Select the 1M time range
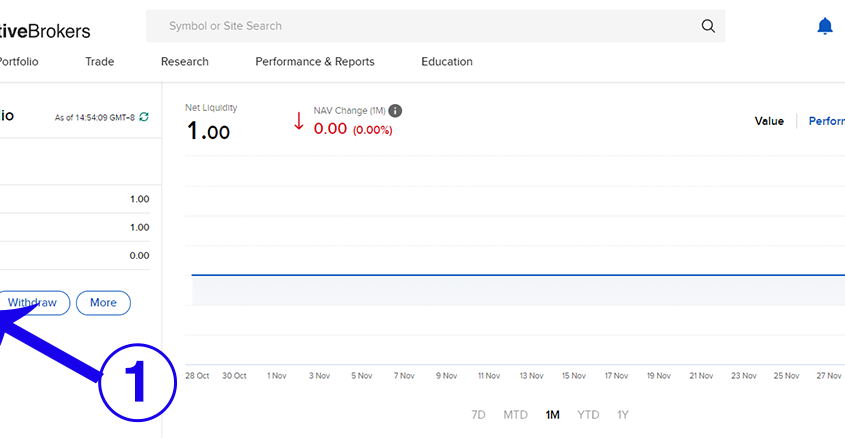Image resolution: width=845 pixels, height=438 pixels. [553, 415]
